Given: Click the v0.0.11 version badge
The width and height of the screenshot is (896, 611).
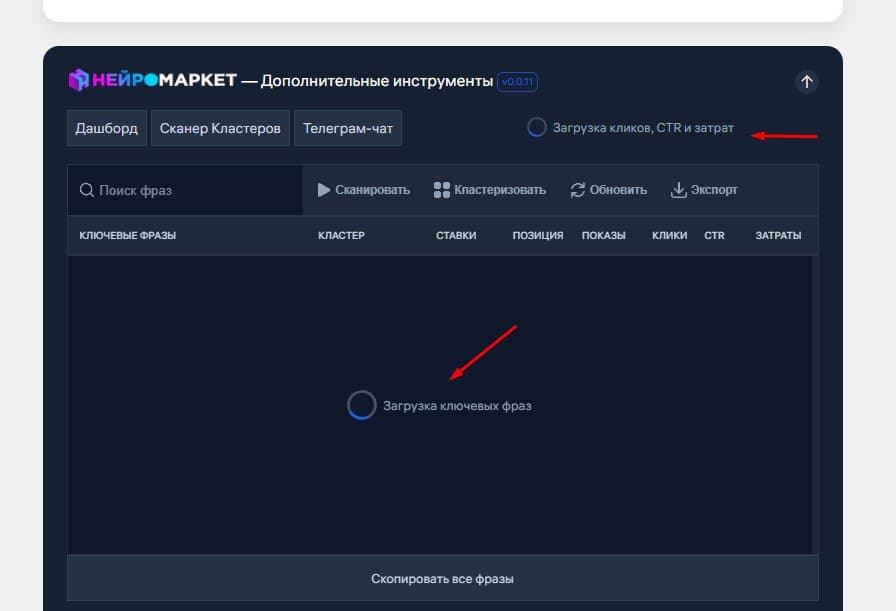Looking at the screenshot, I should click(517, 82).
